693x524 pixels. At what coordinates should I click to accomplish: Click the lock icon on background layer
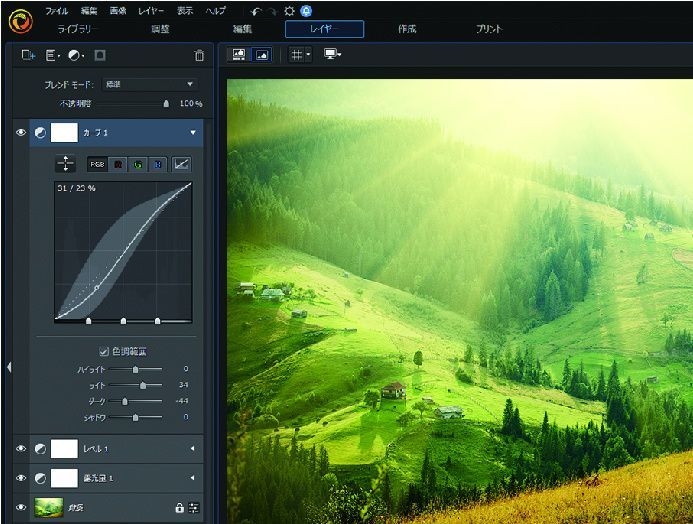[x=180, y=508]
